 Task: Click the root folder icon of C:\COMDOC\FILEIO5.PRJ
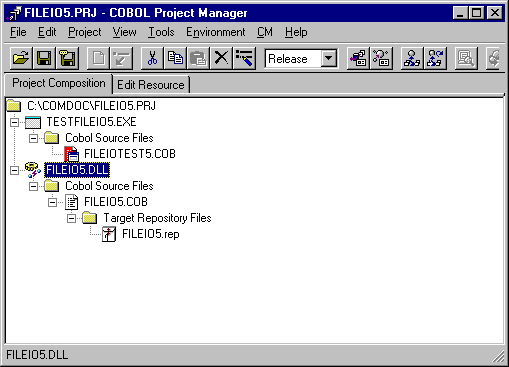click(x=14, y=105)
